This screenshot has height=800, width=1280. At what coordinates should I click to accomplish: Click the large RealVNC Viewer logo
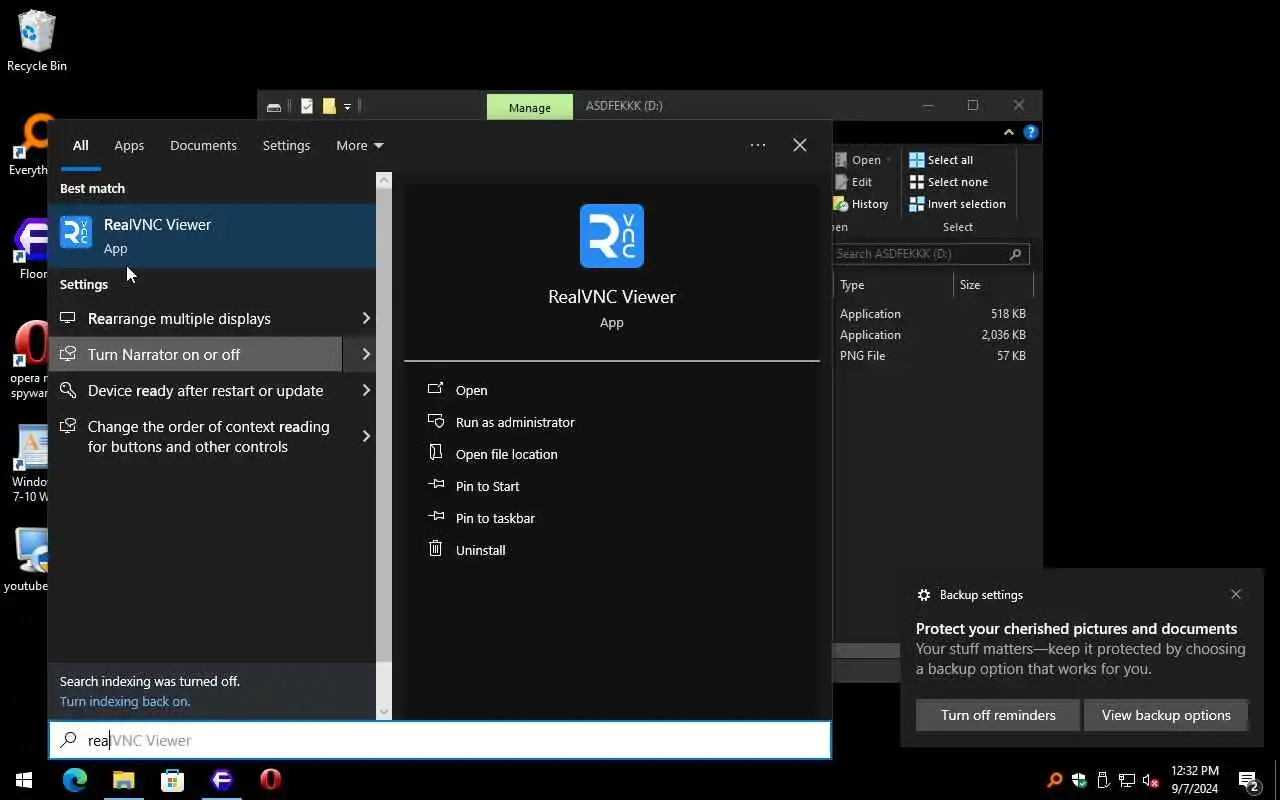(x=612, y=236)
